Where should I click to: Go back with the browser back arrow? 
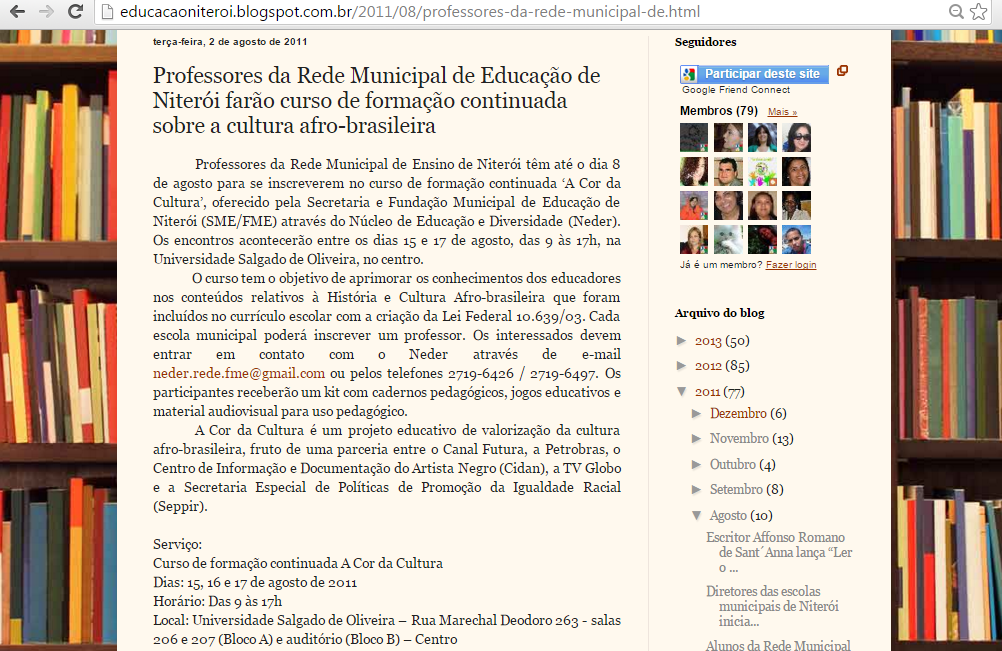17,11
